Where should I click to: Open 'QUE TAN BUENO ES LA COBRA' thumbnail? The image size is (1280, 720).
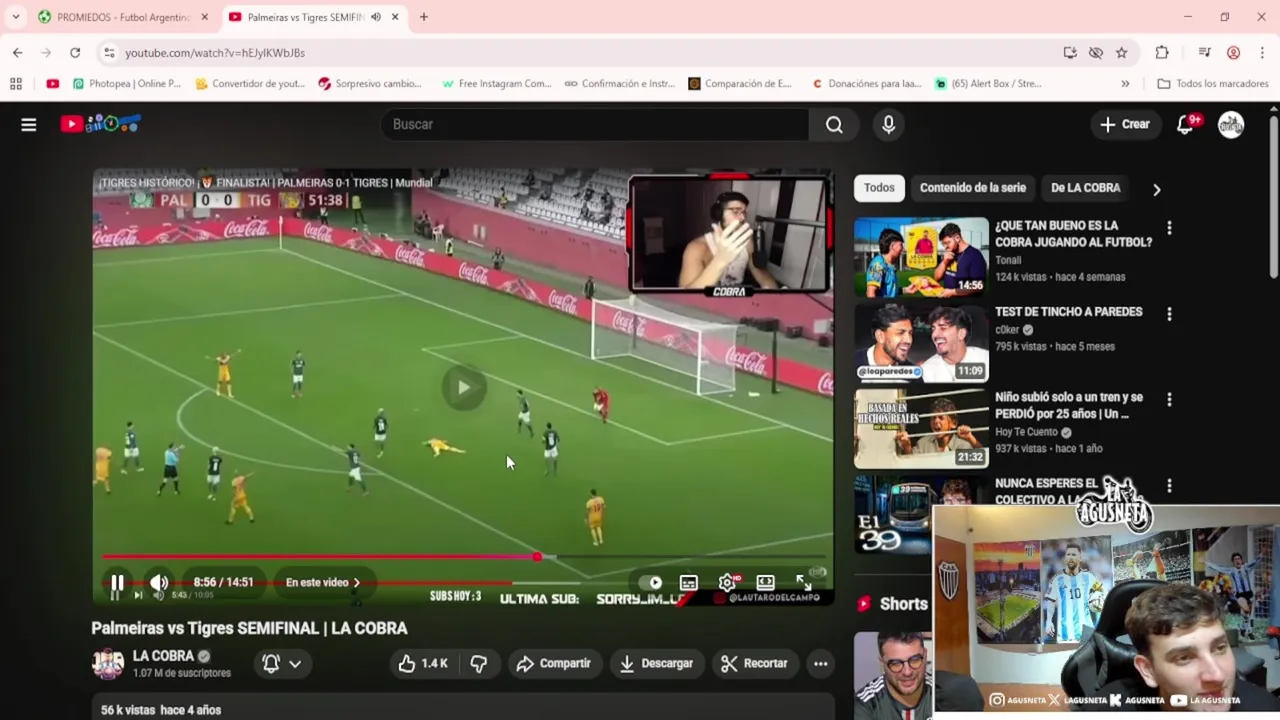pos(921,257)
